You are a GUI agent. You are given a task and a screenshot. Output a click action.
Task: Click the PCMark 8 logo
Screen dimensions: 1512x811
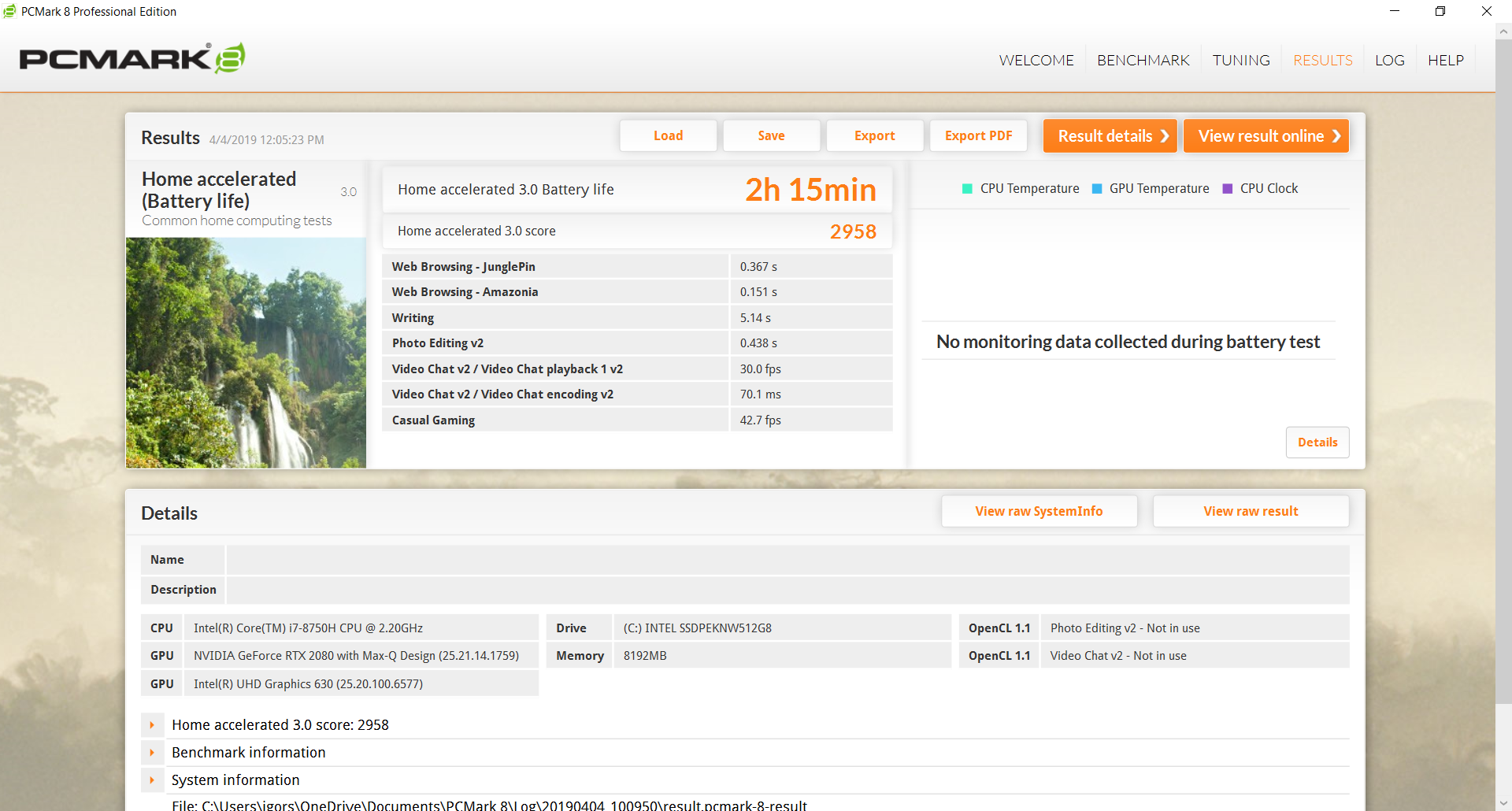132,59
